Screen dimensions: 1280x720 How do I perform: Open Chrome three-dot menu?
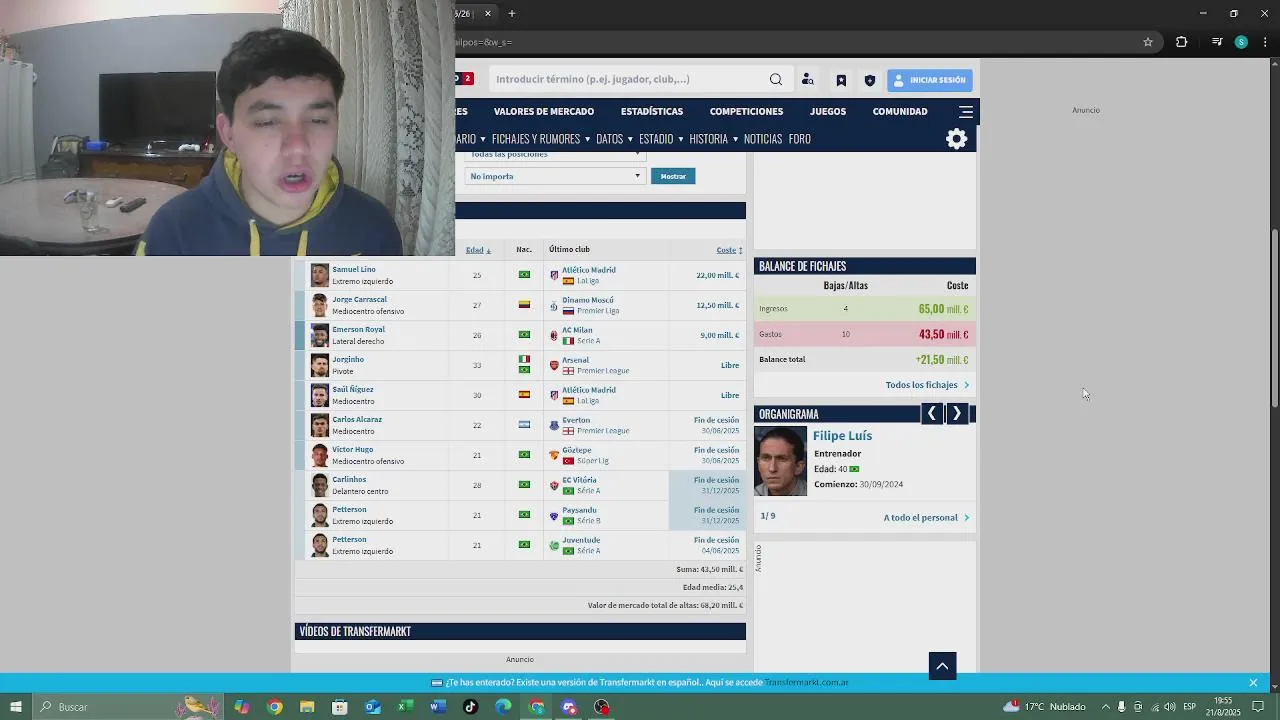[x=1266, y=42]
